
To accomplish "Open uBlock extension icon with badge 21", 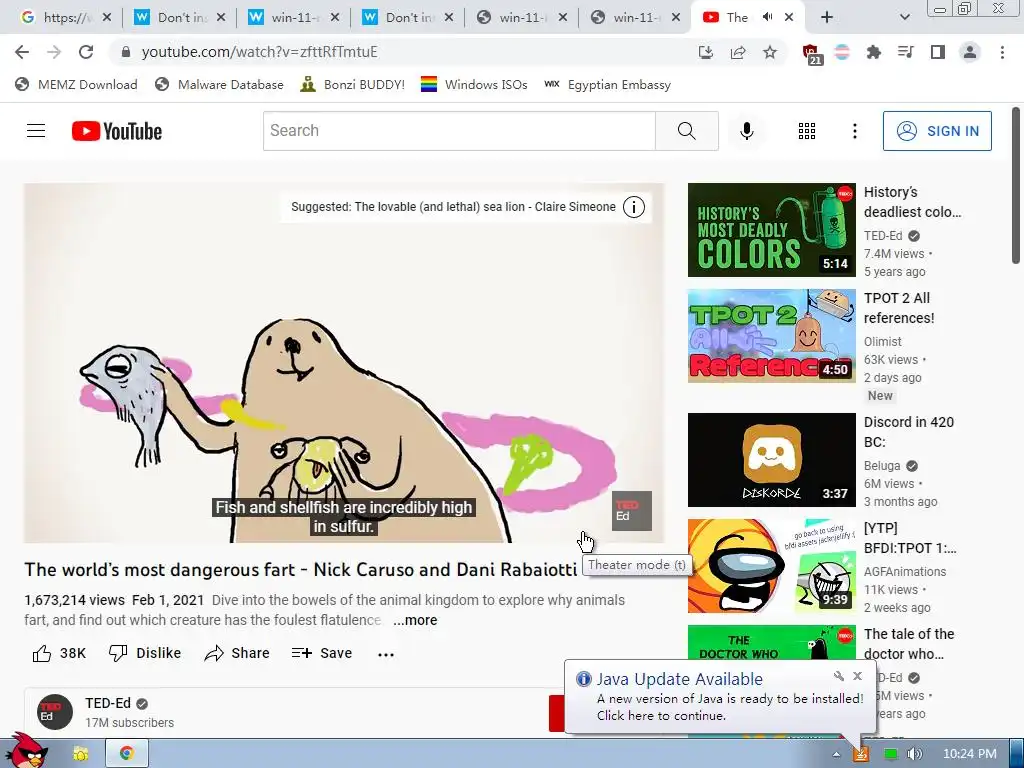I will [x=812, y=54].
